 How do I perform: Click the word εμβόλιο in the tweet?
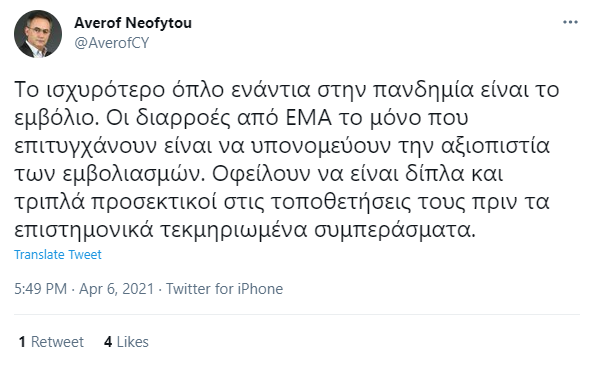pos(57,118)
